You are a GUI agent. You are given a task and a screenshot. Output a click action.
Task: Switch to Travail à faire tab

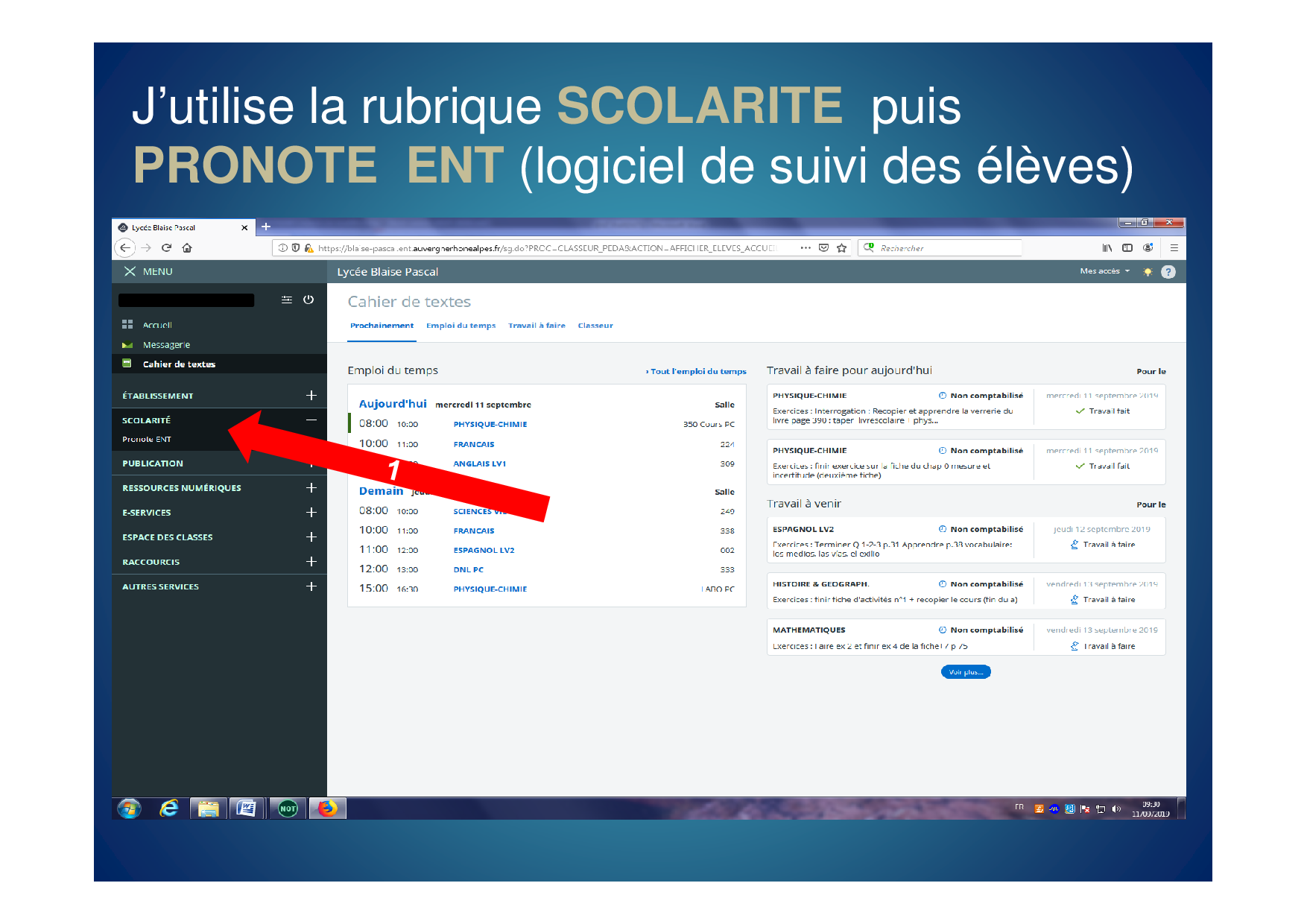[x=537, y=326]
